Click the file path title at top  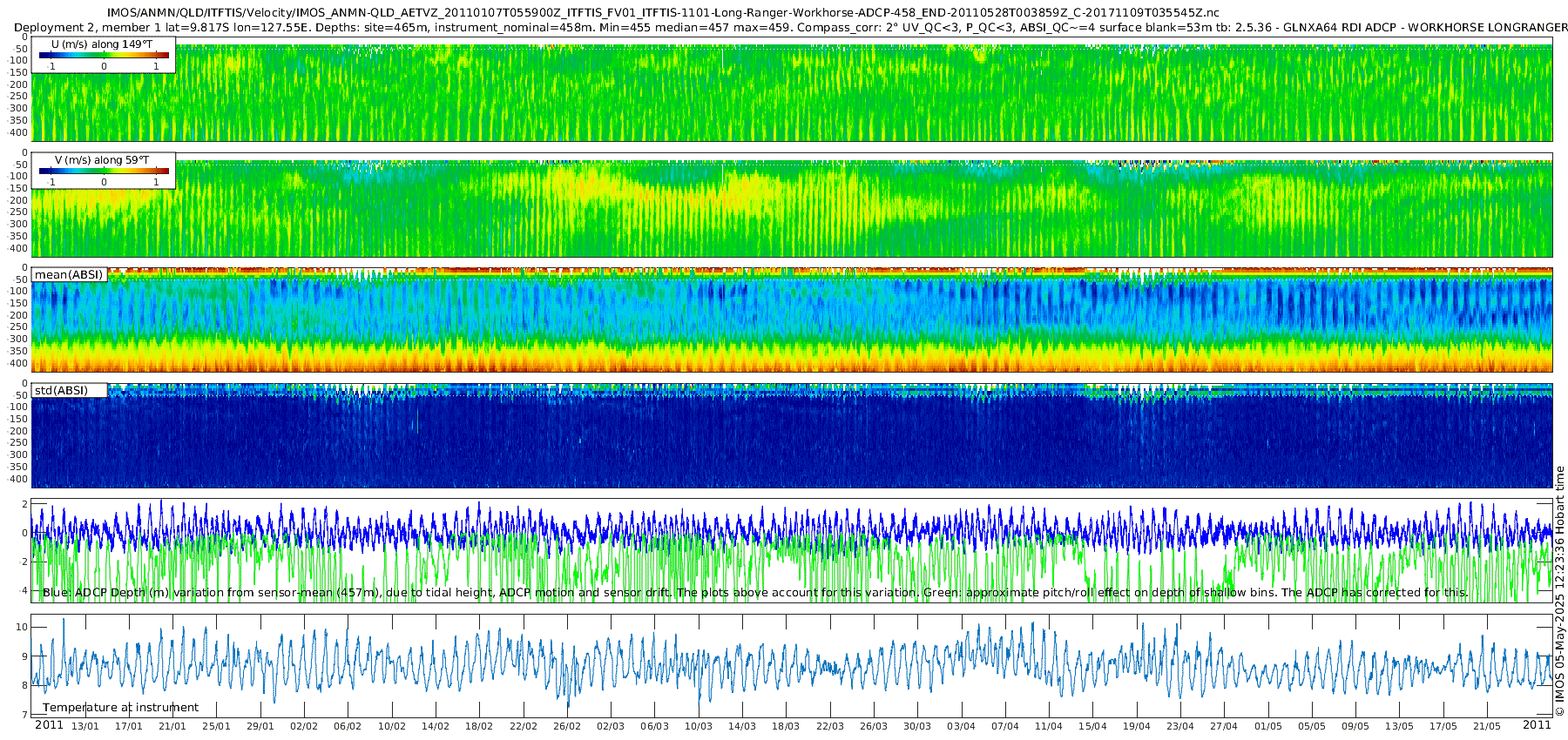tap(663, 13)
